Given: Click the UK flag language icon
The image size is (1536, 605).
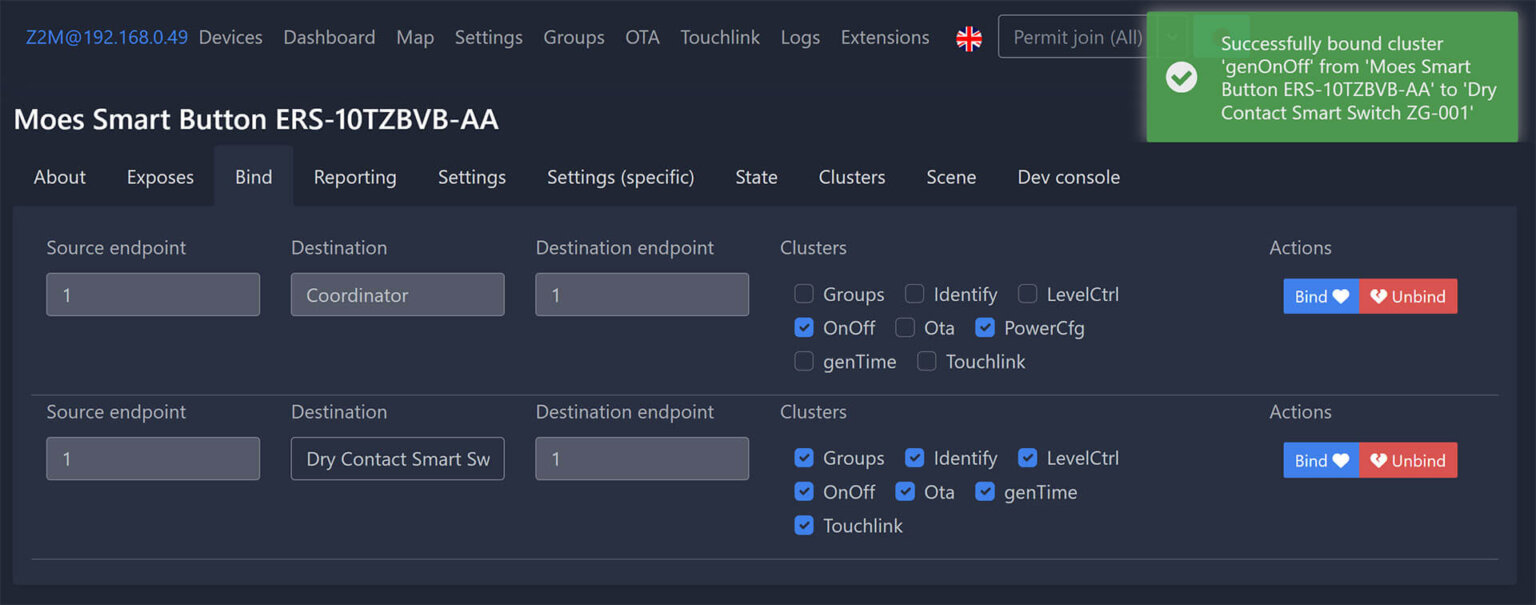Looking at the screenshot, I should click(968, 38).
